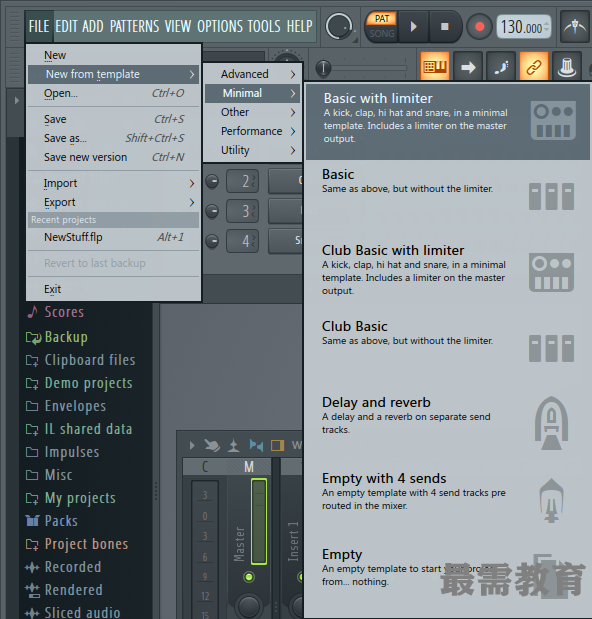The height and width of the screenshot is (619, 592).
Task: Select Save as... entry
Action: [114, 138]
